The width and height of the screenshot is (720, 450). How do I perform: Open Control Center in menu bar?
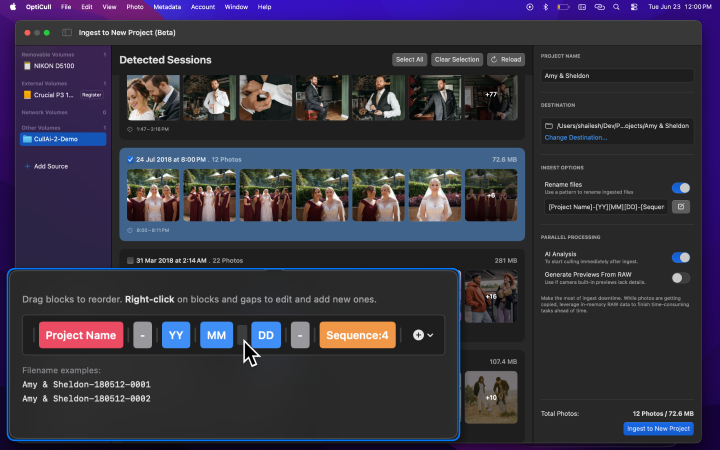(x=634, y=7)
